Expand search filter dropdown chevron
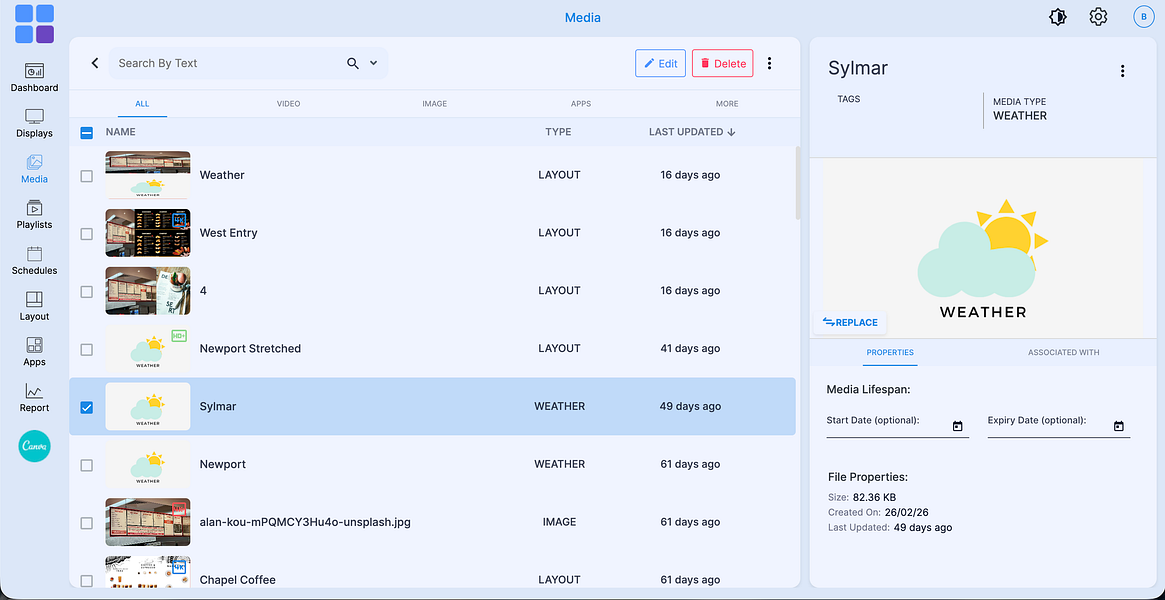1165x600 pixels. 374,63
